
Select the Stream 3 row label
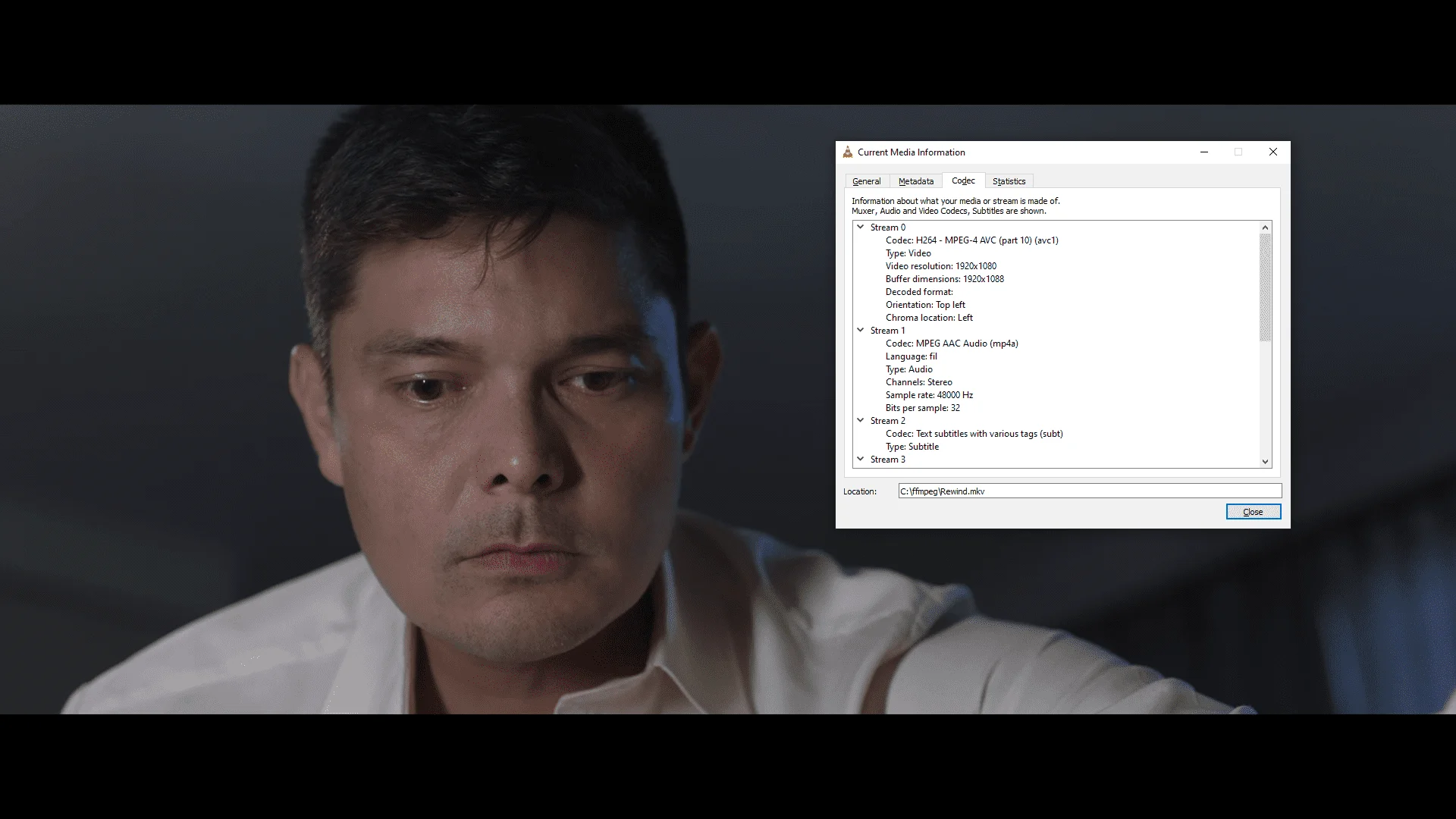pyautogui.click(x=888, y=460)
